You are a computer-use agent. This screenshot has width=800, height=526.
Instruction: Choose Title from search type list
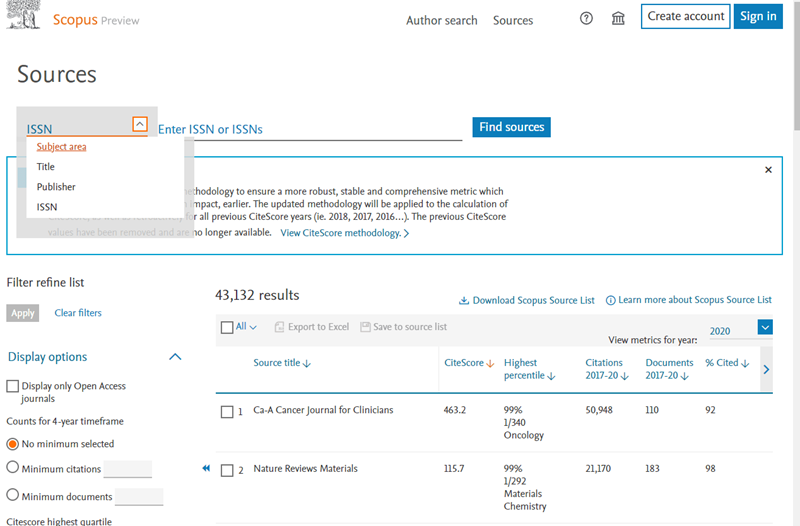(45, 167)
